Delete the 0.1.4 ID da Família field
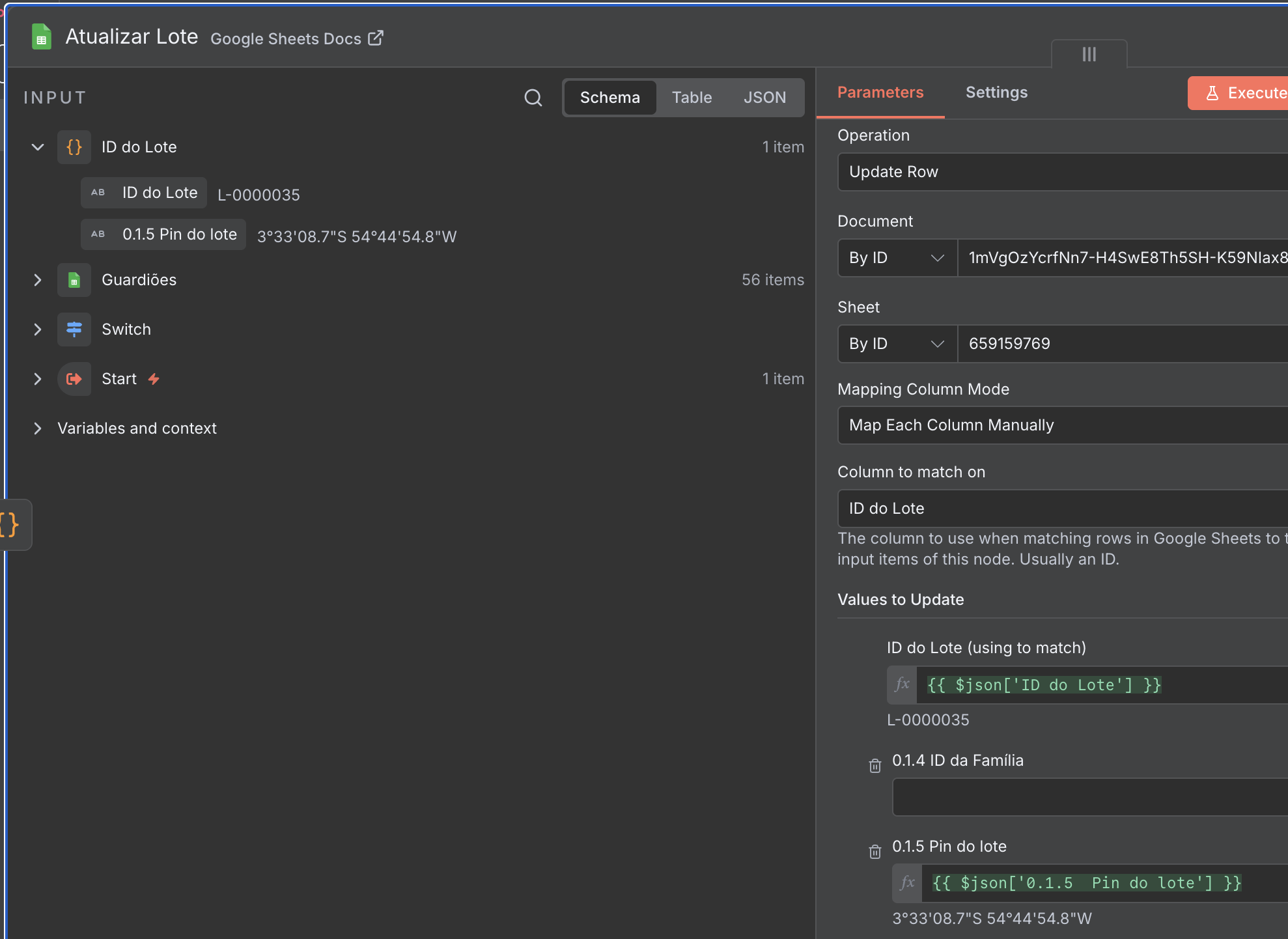1288x939 pixels. [x=875, y=766]
